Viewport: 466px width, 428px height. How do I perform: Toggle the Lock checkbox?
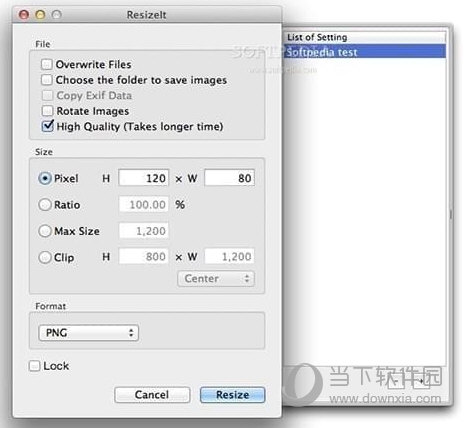coord(34,366)
